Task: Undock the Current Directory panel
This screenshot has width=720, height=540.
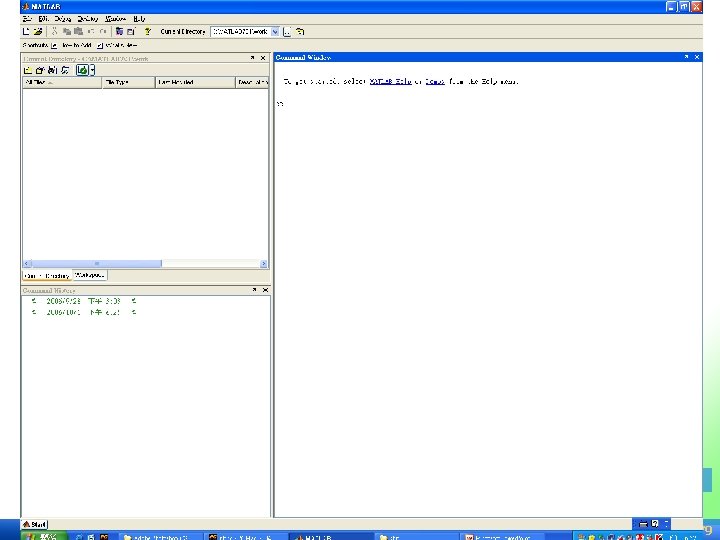Action: point(252,58)
